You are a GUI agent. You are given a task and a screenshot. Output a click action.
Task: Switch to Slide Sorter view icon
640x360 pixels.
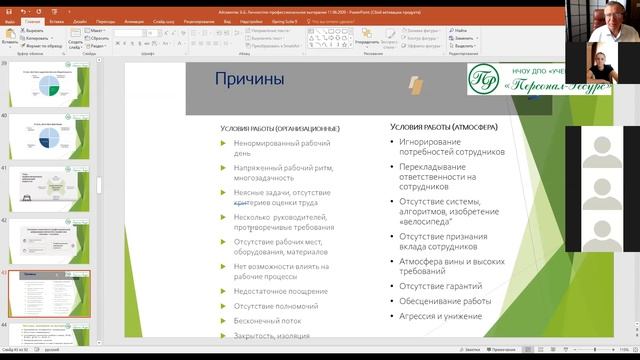[x=541, y=350]
